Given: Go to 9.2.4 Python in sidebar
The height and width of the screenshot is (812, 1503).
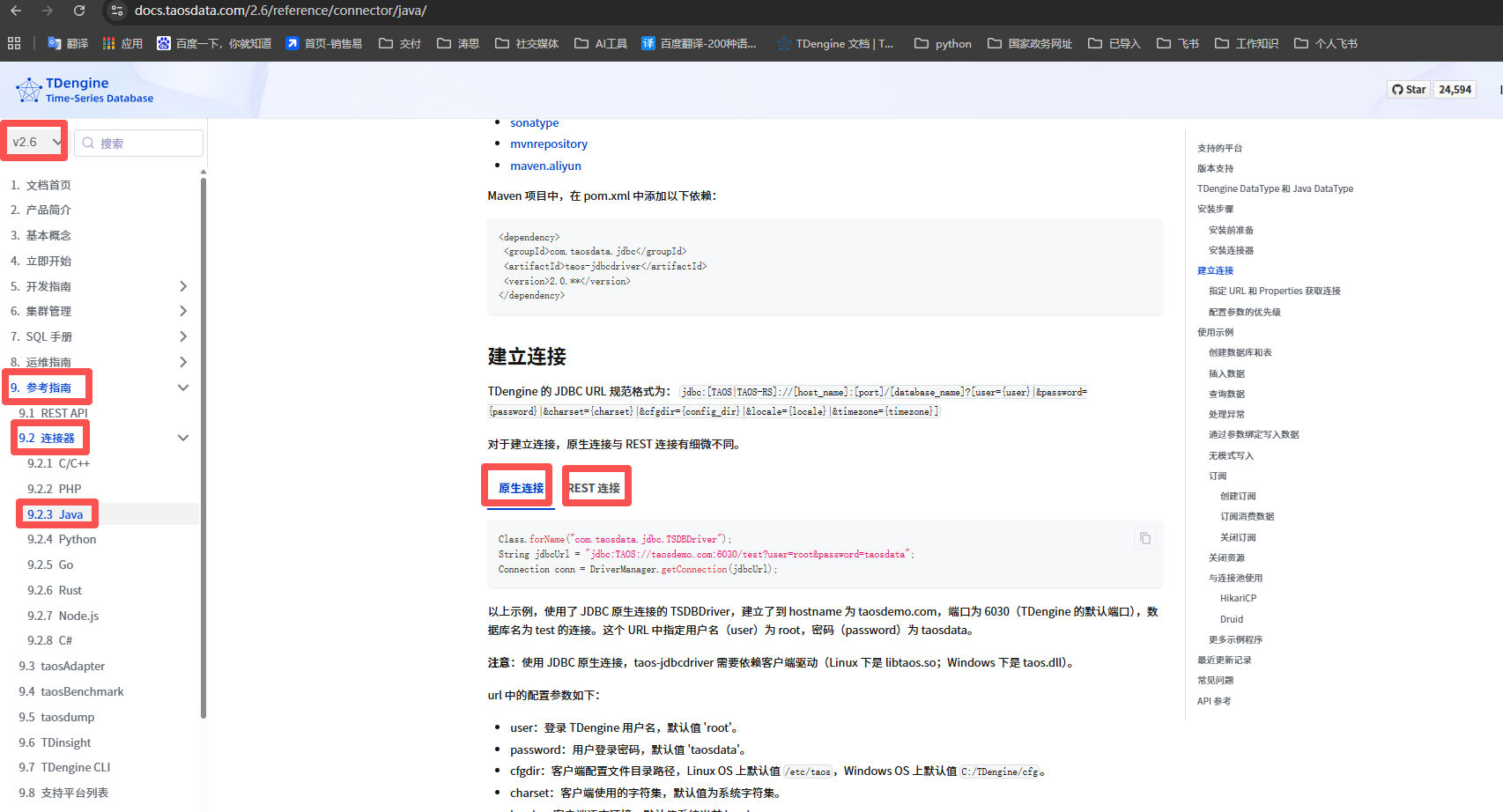Looking at the screenshot, I should (62, 539).
